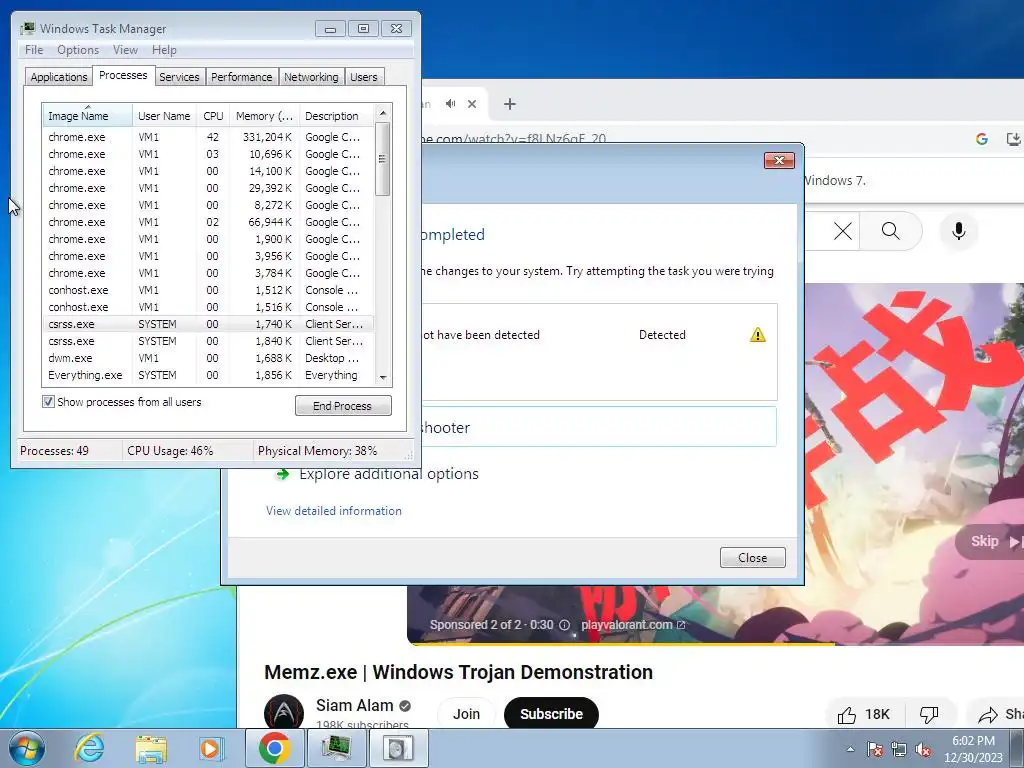Viewport: 1024px width, 768px height.
Task: Click the process list scrollbar thumb
Action: 383,159
